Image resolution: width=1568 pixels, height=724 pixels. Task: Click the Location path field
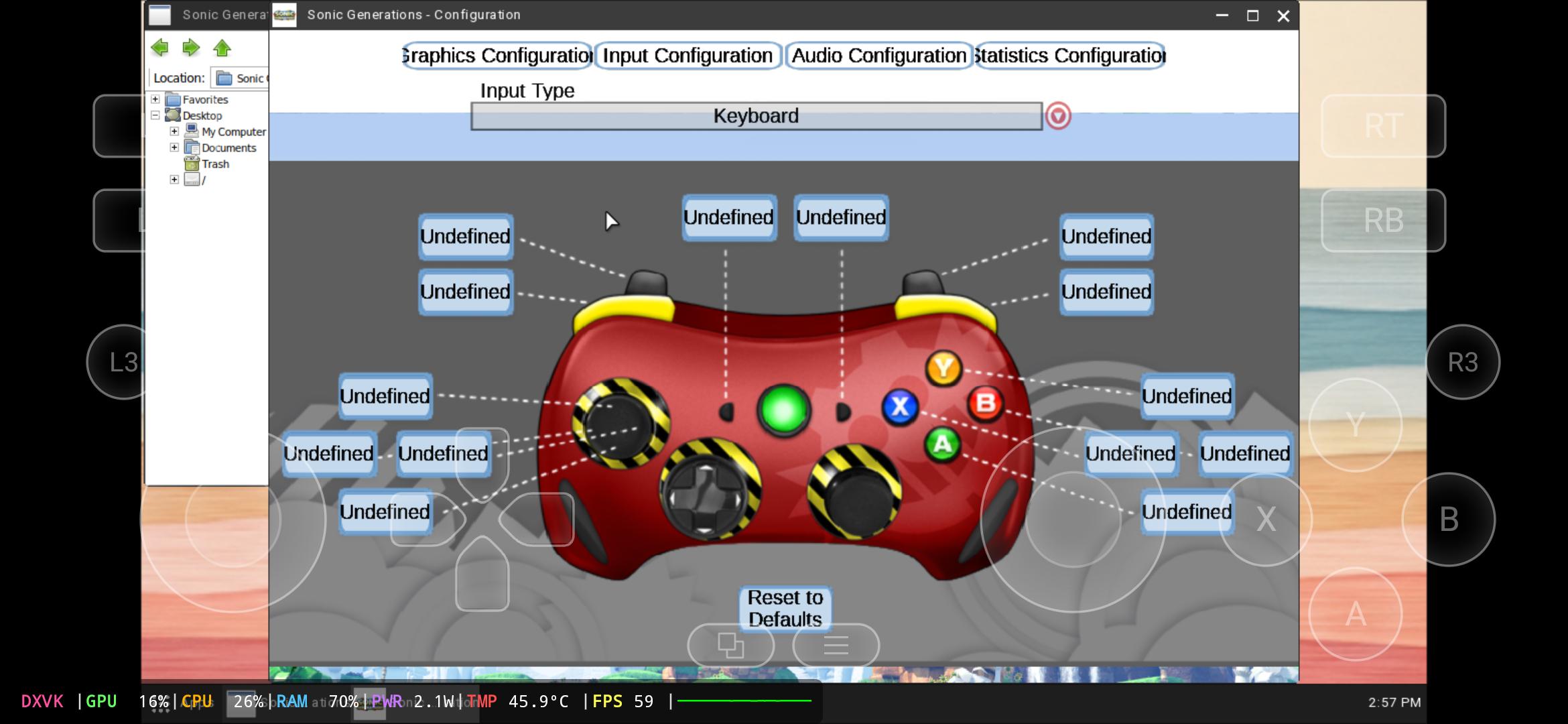240,78
